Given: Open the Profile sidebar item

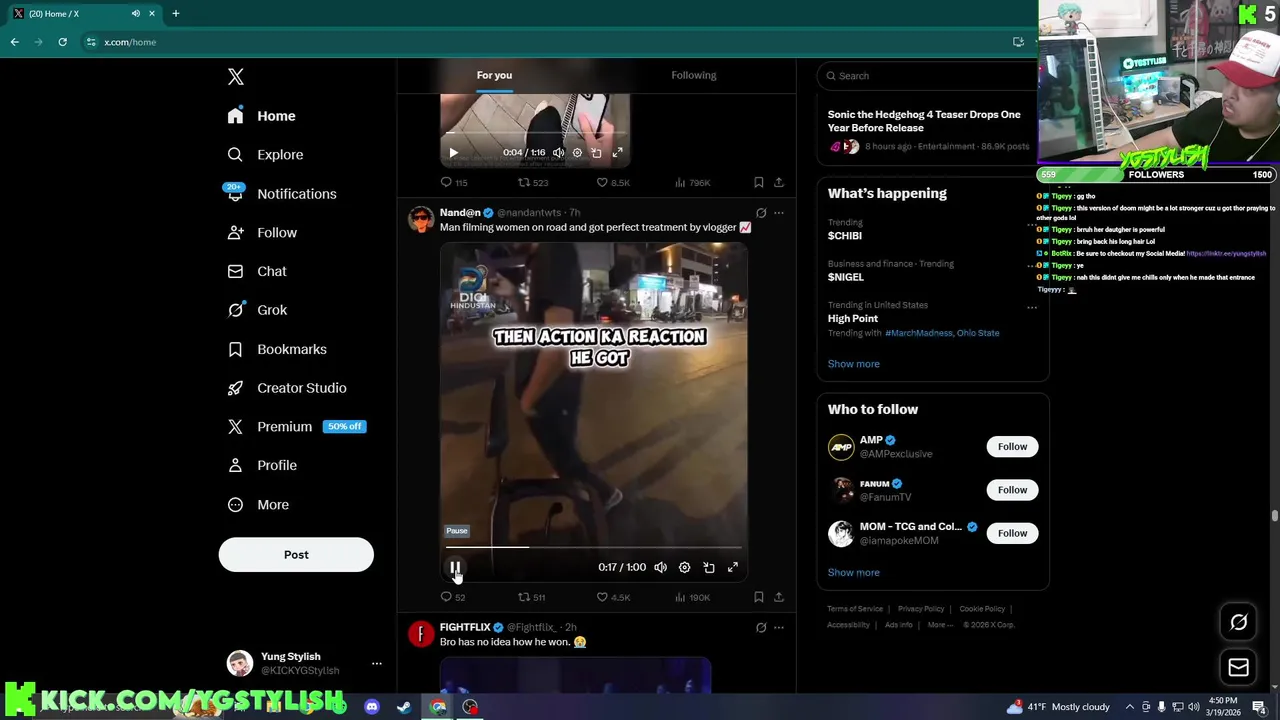Looking at the screenshot, I should tap(263, 465).
